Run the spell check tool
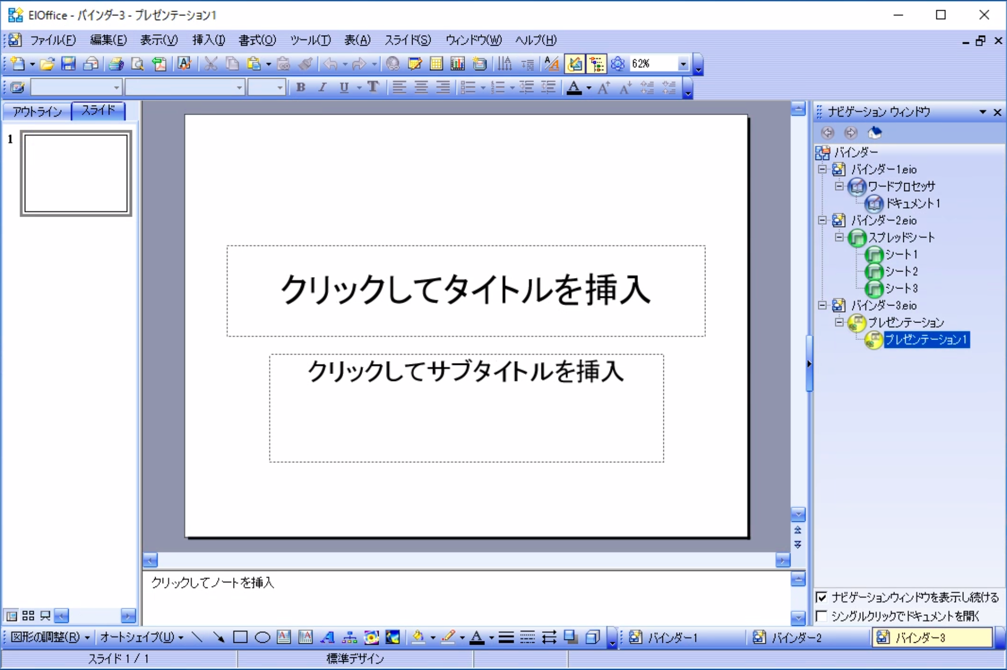Image resolution: width=1007 pixels, height=670 pixels. (184, 64)
